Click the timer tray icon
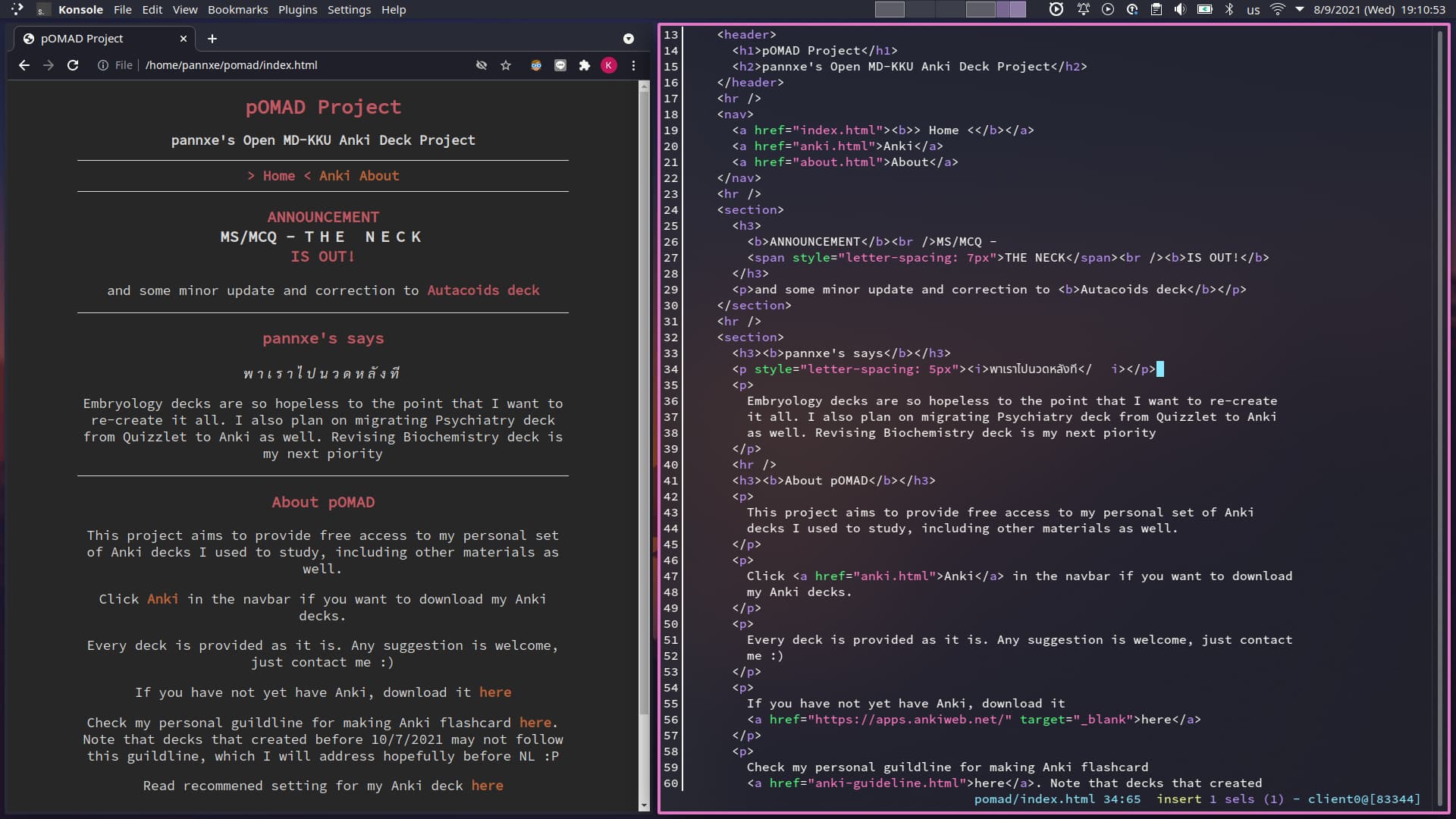This screenshot has width=1456, height=819. 1056,9
